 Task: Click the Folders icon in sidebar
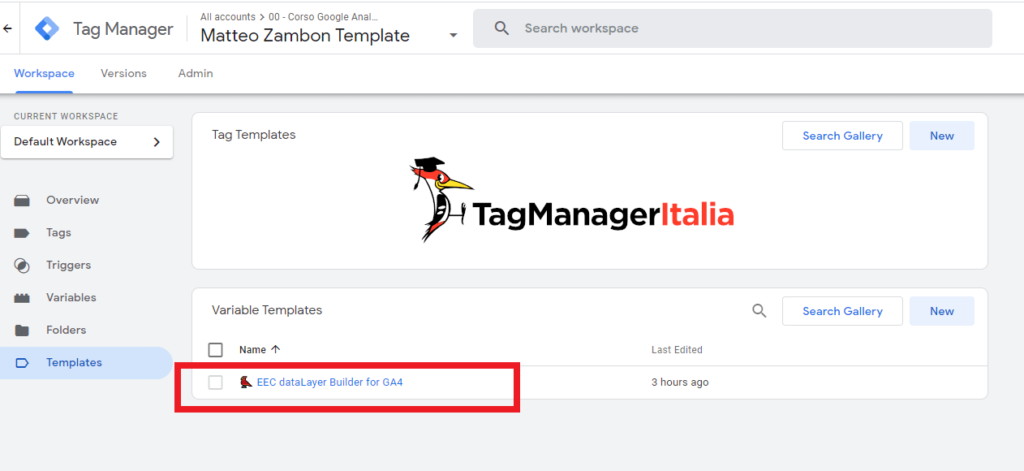pos(22,330)
